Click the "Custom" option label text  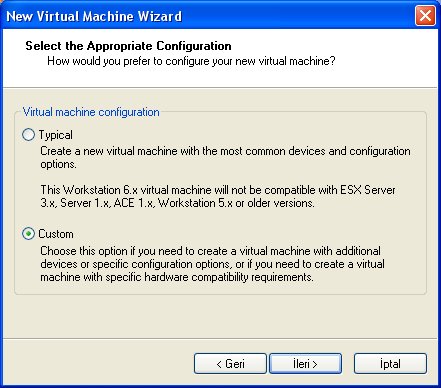[56, 234]
